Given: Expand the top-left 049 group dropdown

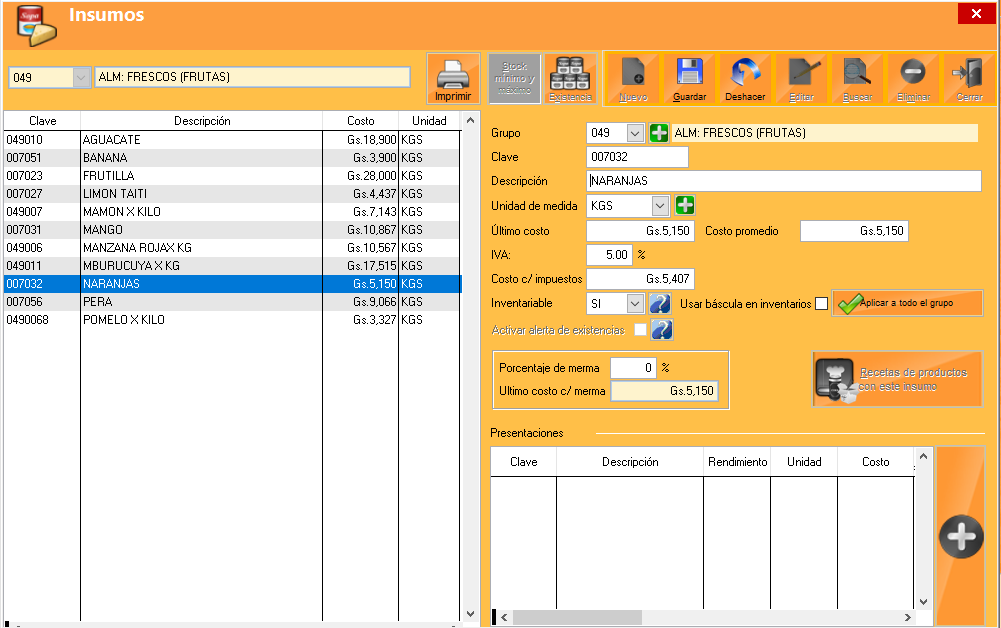Looking at the screenshot, I should point(81,77).
